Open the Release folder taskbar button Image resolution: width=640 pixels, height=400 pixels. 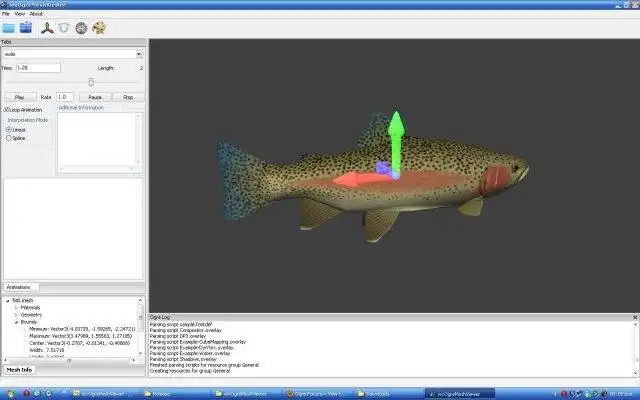(176, 394)
